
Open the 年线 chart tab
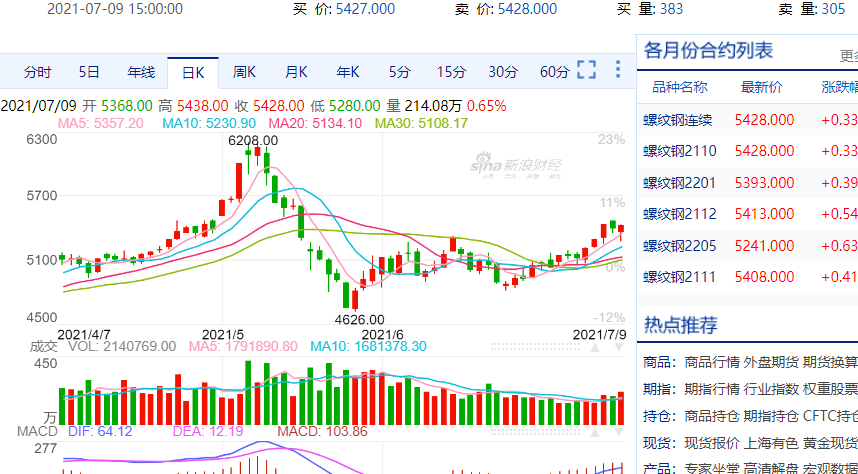click(141, 72)
